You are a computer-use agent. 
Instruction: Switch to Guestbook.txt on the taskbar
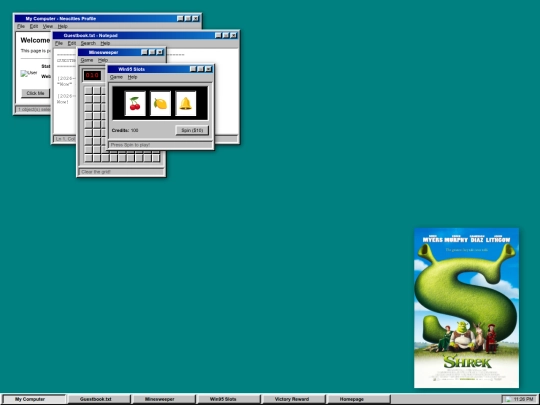pos(99,399)
